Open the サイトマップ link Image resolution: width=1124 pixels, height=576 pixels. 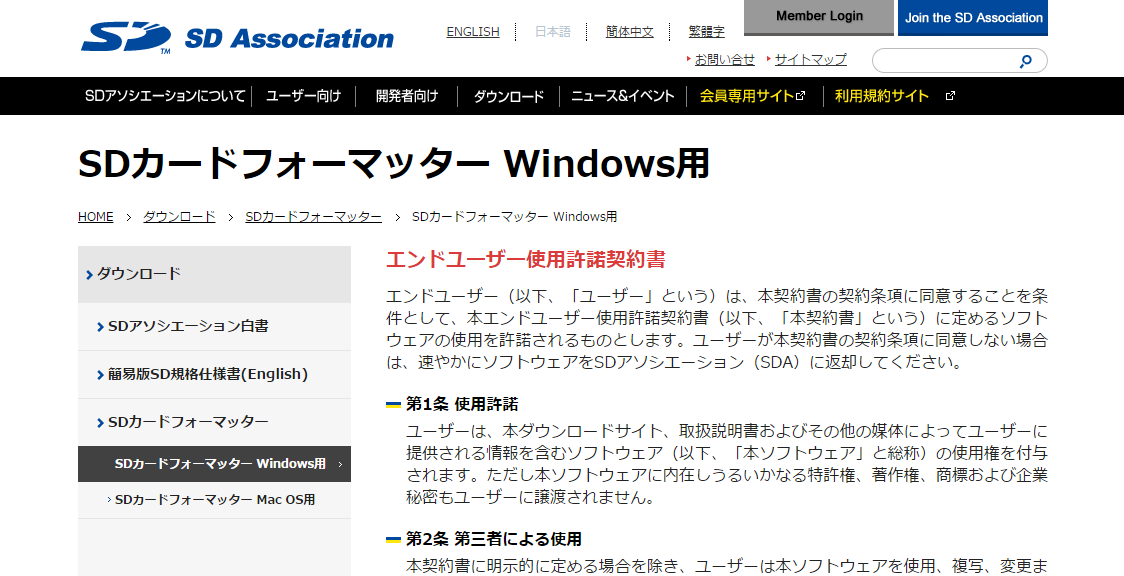[811, 59]
